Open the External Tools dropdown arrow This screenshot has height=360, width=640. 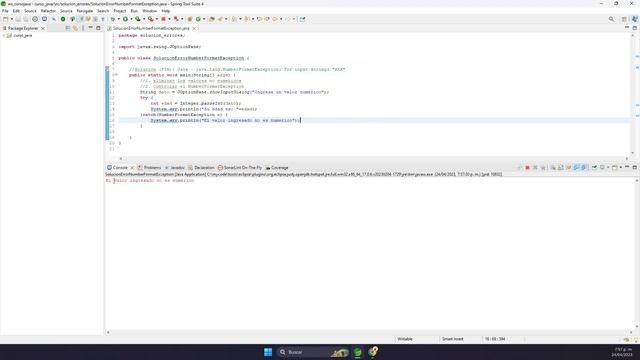[157, 19]
